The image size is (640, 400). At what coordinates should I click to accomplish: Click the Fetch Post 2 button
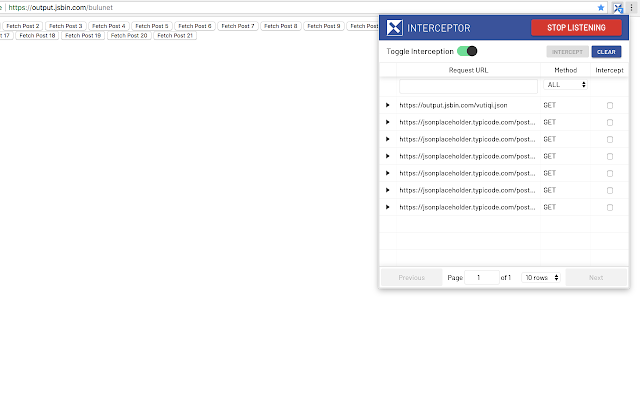[23, 26]
